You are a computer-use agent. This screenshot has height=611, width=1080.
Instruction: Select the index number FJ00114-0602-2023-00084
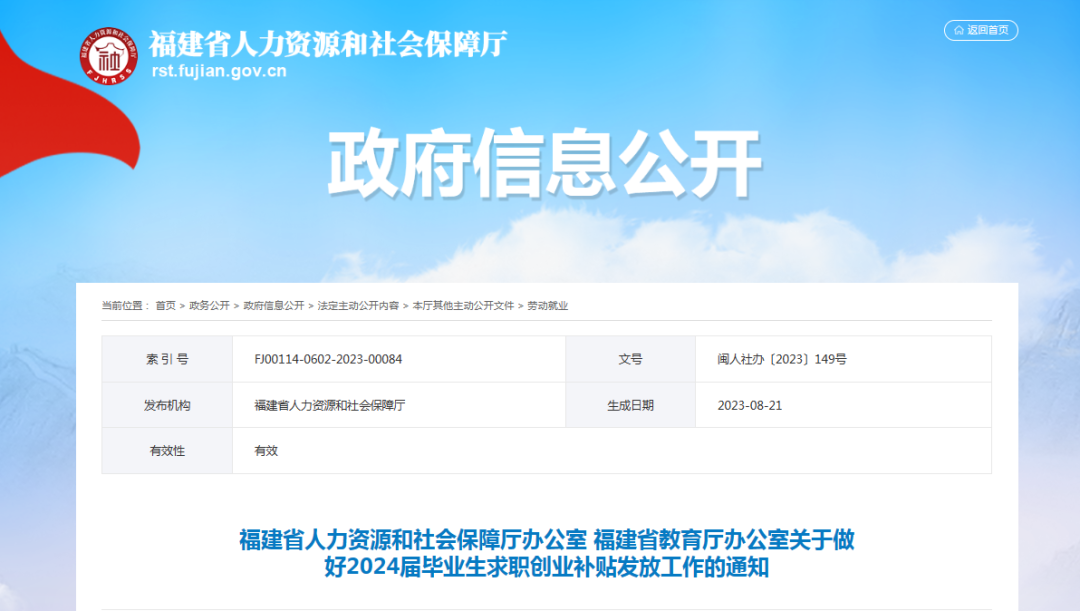(330, 358)
